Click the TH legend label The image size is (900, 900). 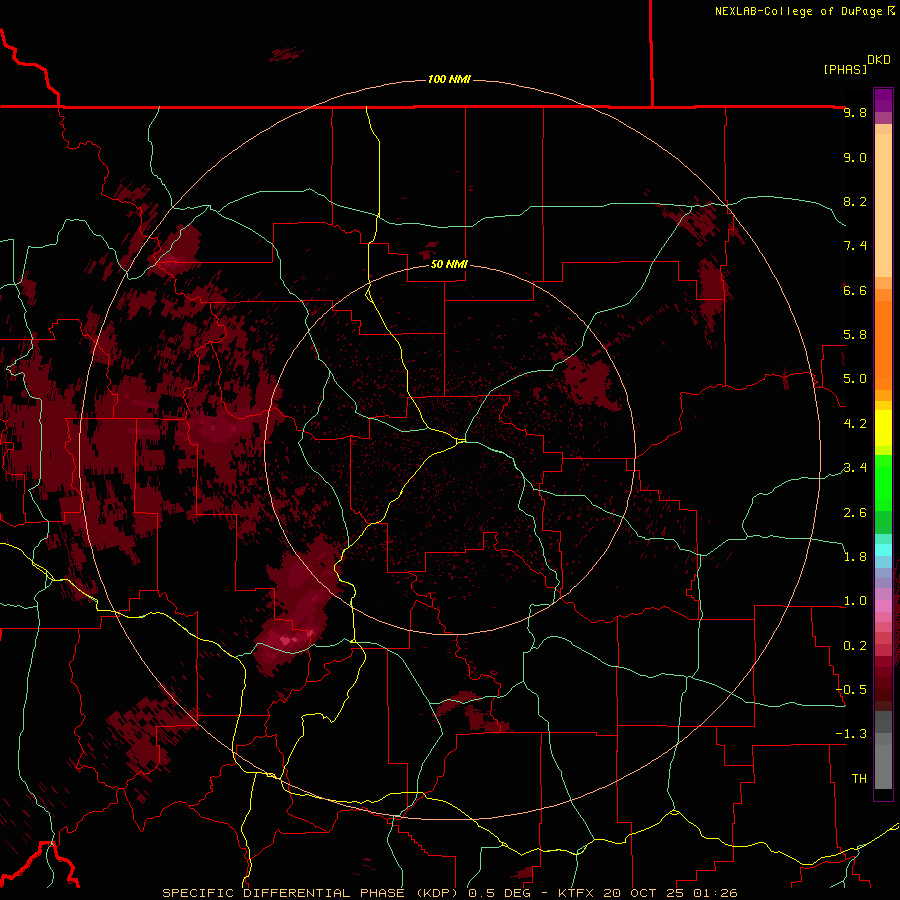859,779
